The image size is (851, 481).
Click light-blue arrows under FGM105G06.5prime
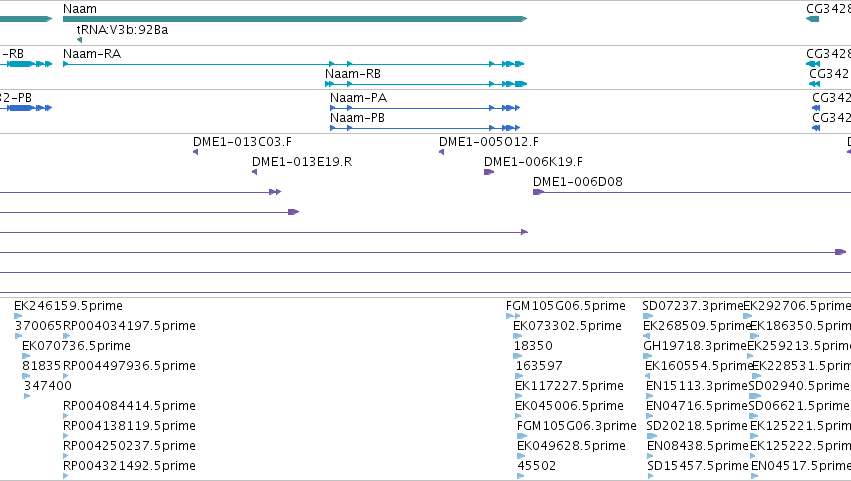click(513, 316)
